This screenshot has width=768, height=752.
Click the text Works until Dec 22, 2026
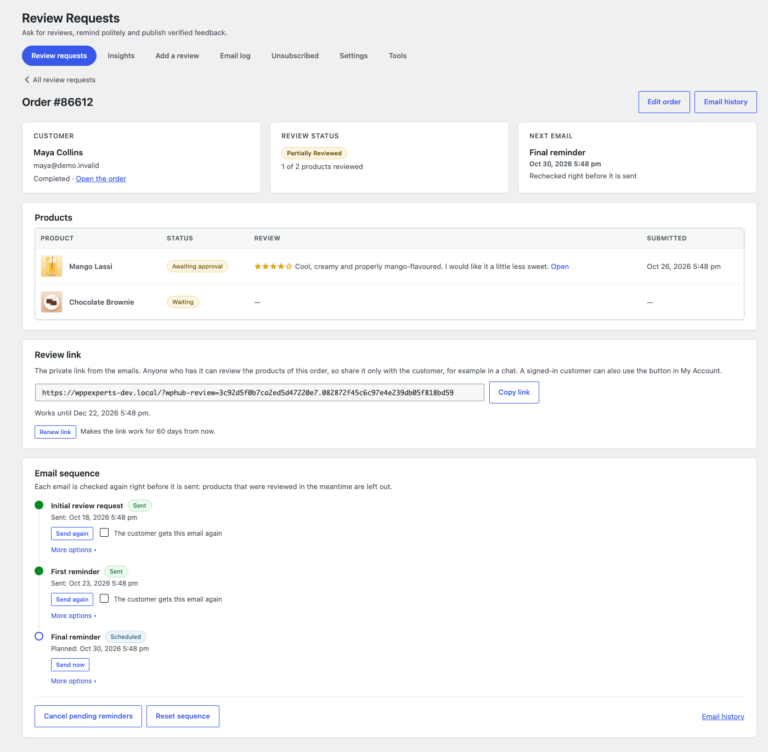point(93,413)
